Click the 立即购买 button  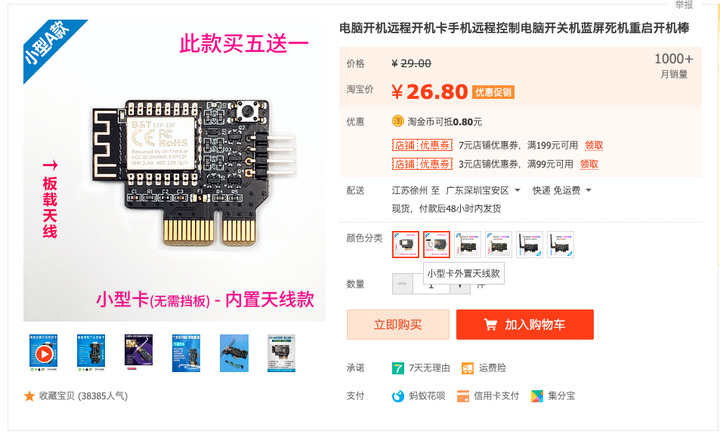tap(398, 325)
